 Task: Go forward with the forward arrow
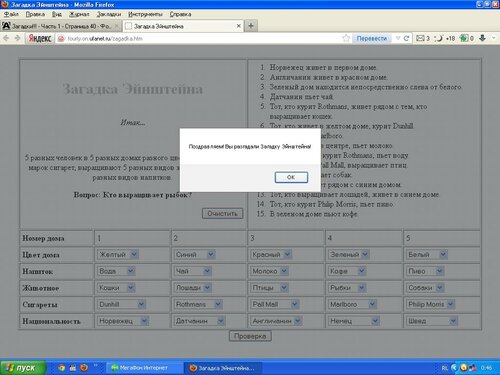click(17, 38)
